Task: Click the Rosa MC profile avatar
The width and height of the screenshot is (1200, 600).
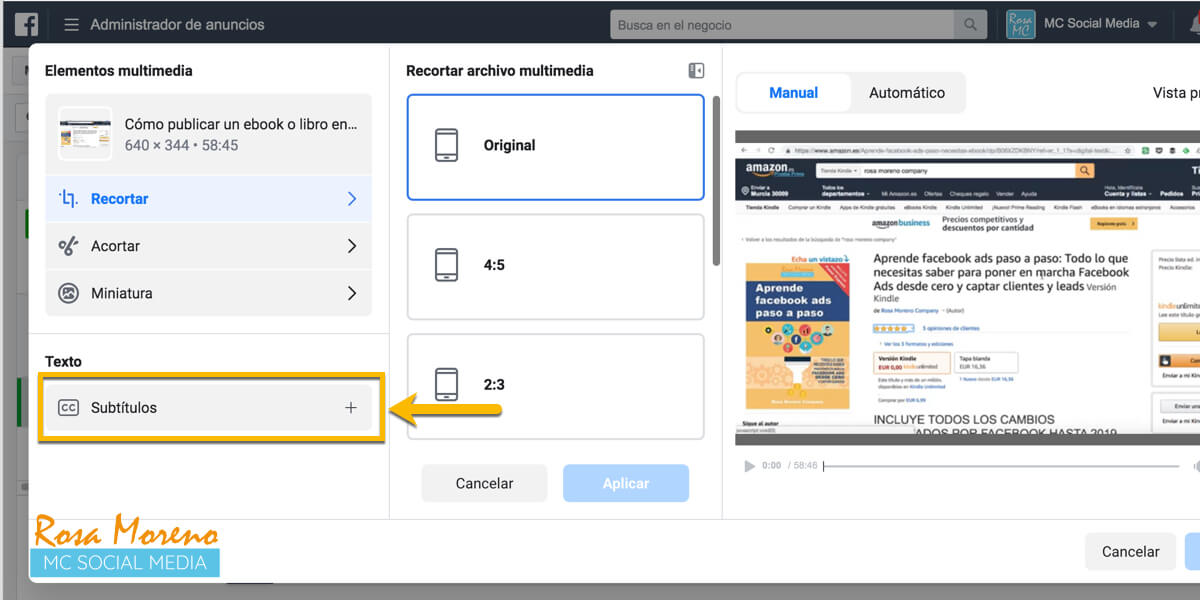Action: click(1020, 24)
